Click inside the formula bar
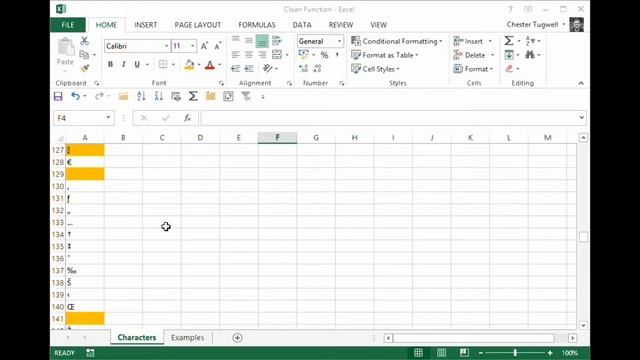Screen dimensions: 640x360 point(388,118)
